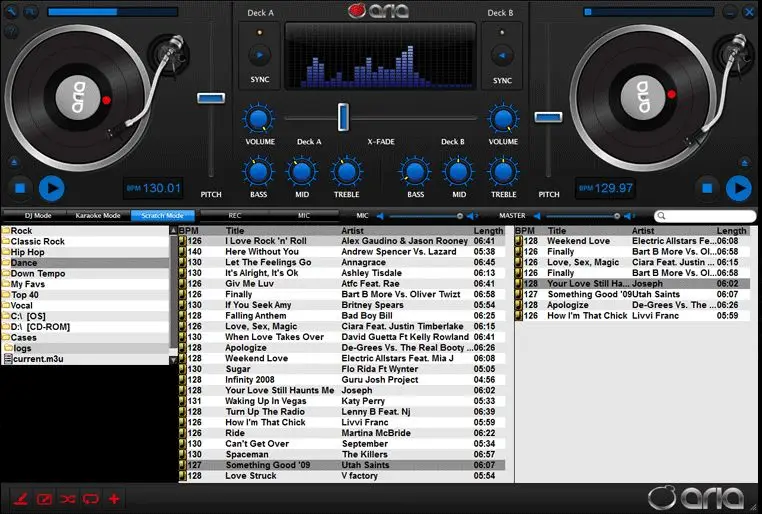Sort library by the Artist column header
This screenshot has width=762, height=514.
click(352, 231)
